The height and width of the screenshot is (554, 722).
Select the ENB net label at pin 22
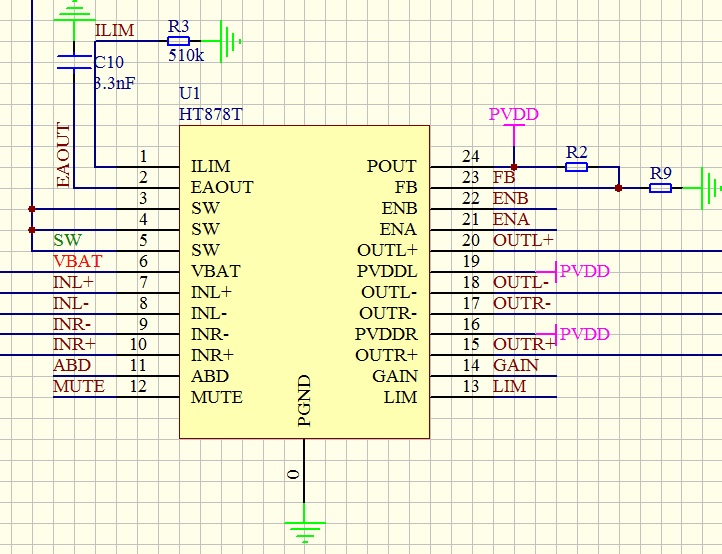(510, 199)
